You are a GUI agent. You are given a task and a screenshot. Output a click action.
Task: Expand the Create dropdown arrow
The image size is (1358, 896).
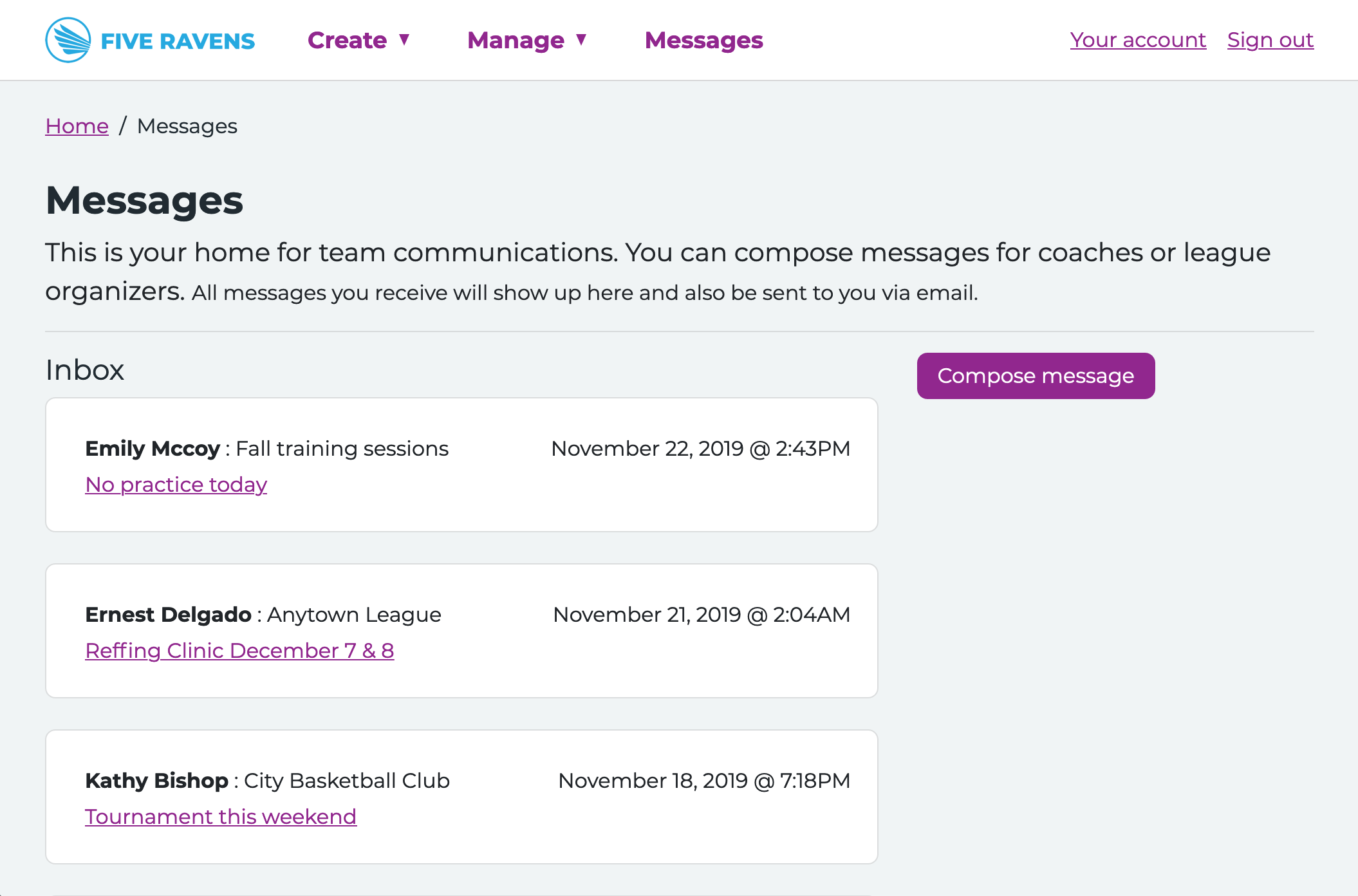coord(404,40)
